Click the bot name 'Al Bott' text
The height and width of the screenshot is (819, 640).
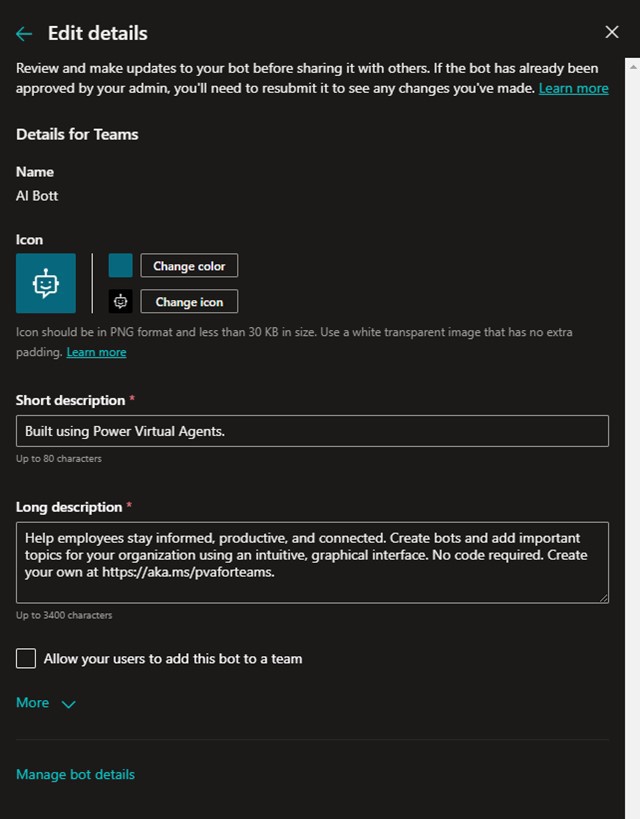click(x=37, y=196)
